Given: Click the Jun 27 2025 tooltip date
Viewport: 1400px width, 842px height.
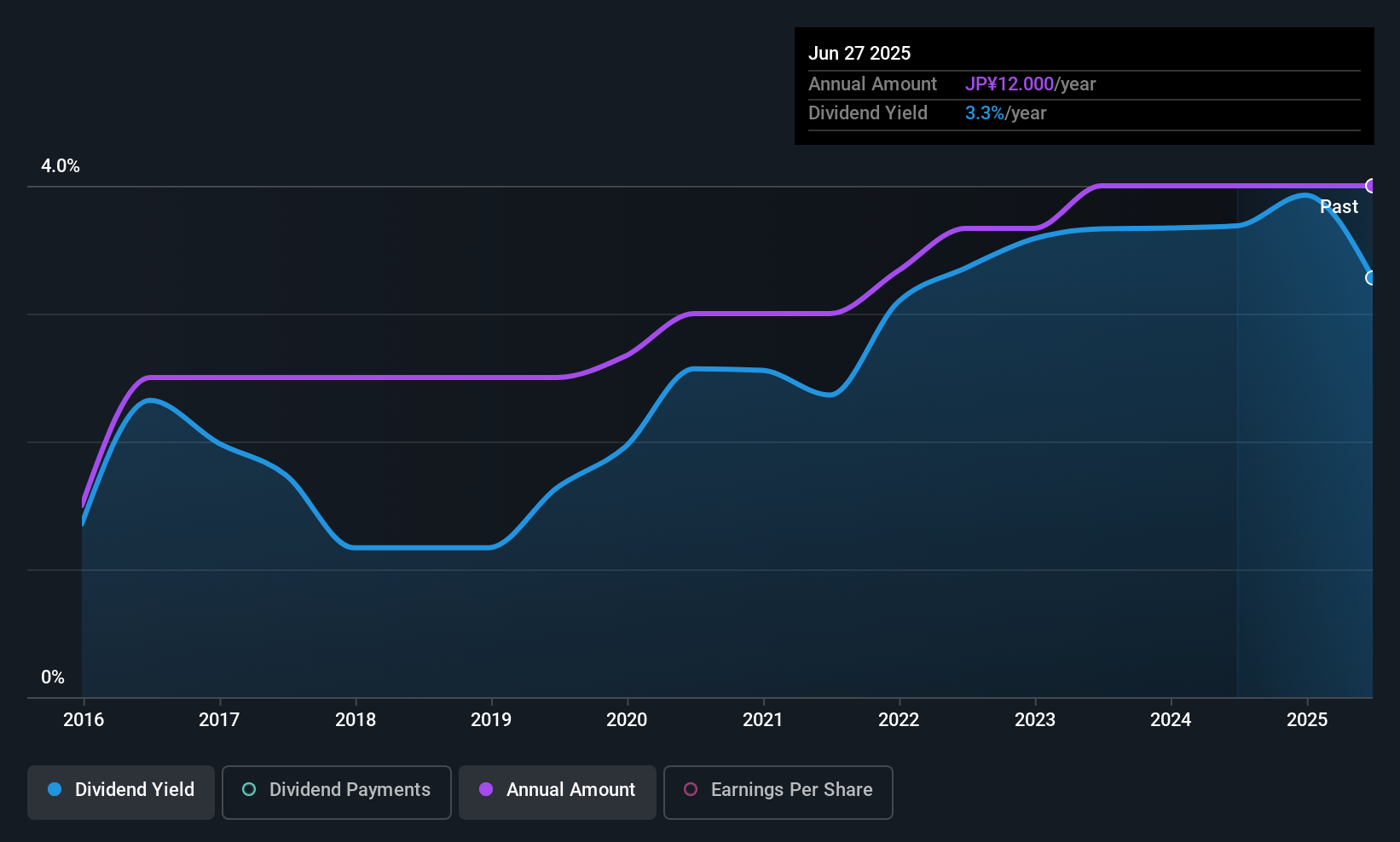Looking at the screenshot, I should [859, 53].
